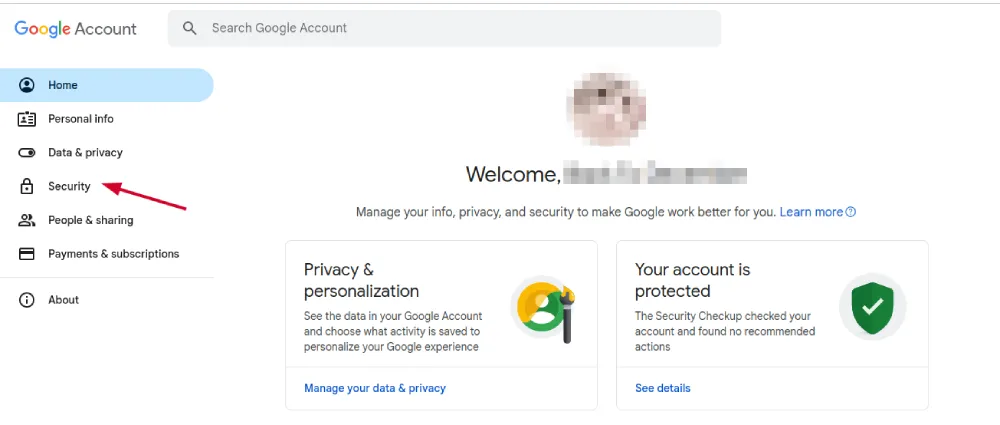The width and height of the screenshot is (1000, 425).
Task: Click the Security padlock icon
Action: [x=27, y=186]
